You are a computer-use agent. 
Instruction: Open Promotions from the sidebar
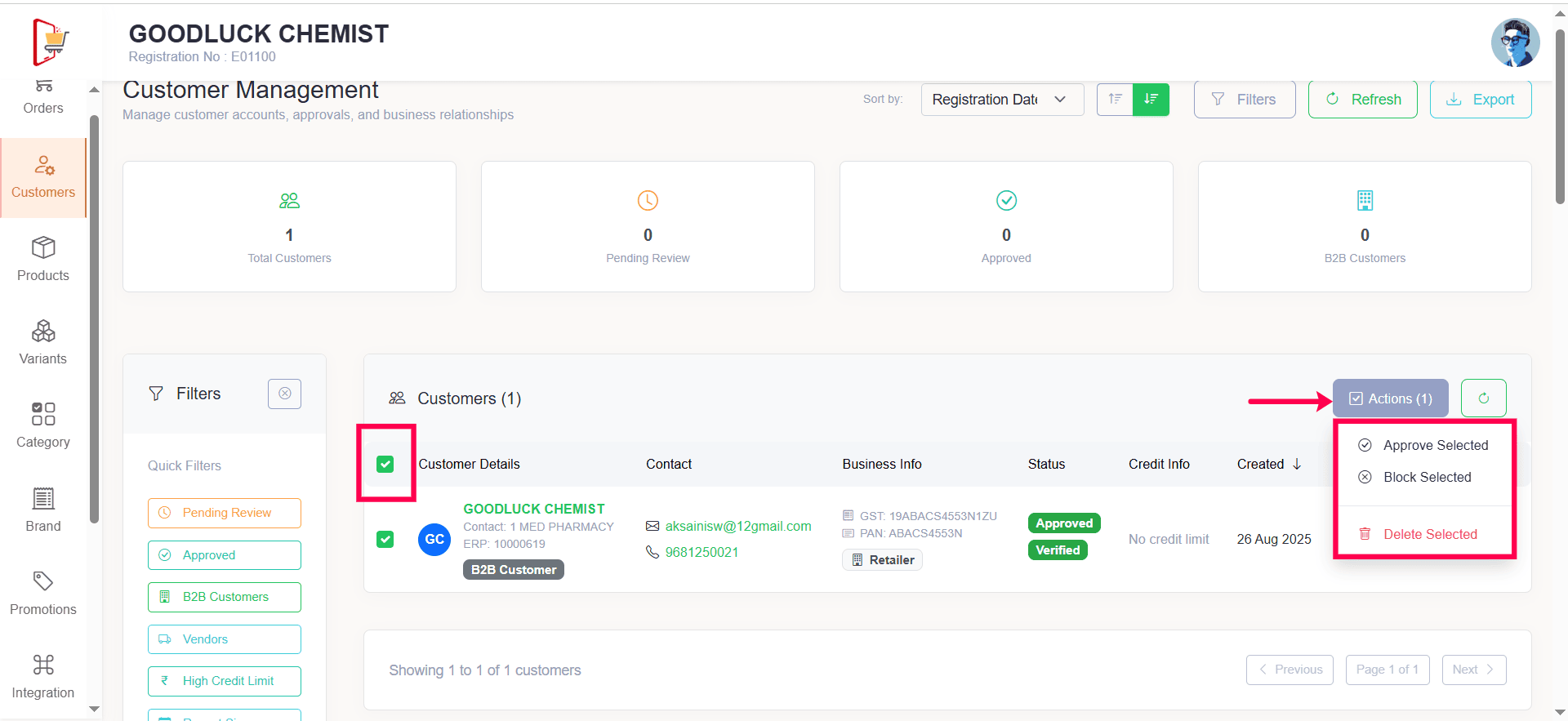coord(43,594)
